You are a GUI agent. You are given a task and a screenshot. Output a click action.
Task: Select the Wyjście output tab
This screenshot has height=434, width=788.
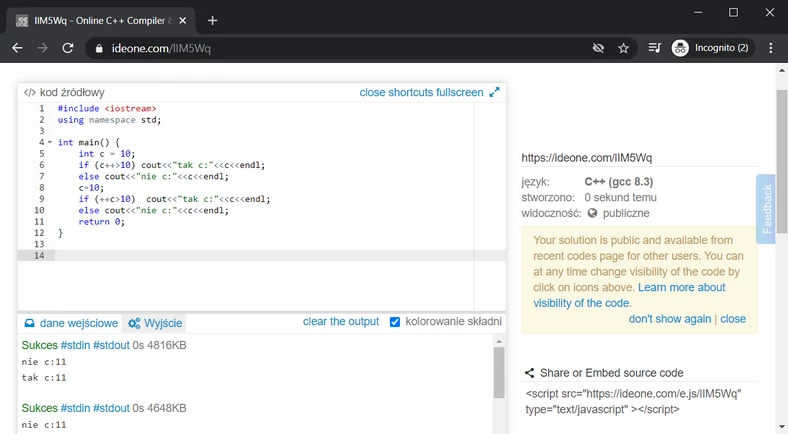(154, 323)
